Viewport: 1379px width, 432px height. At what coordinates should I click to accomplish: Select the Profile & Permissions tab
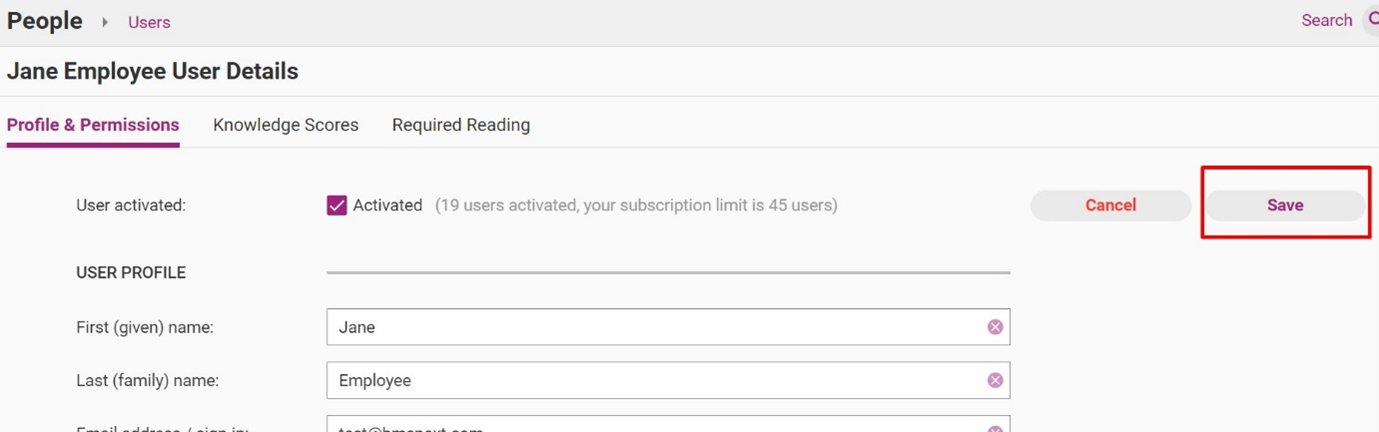(93, 125)
